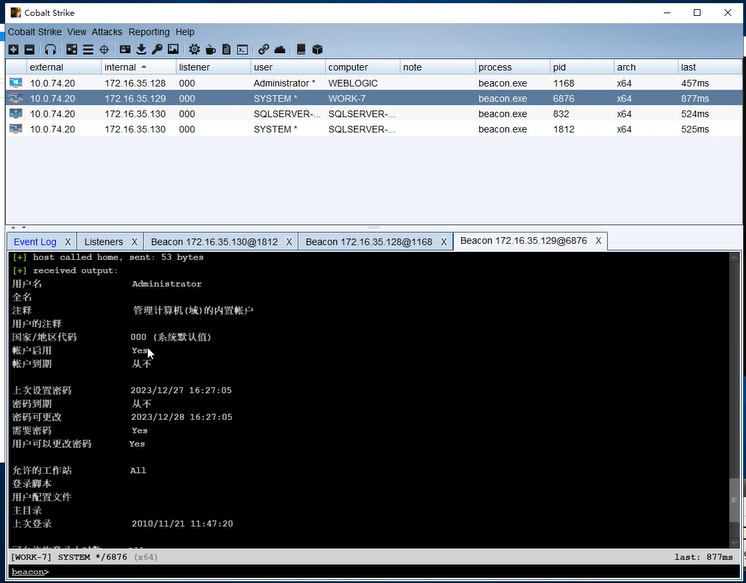746x583 pixels.
Task: Click the gear icon to generate executable
Action: (x=194, y=49)
